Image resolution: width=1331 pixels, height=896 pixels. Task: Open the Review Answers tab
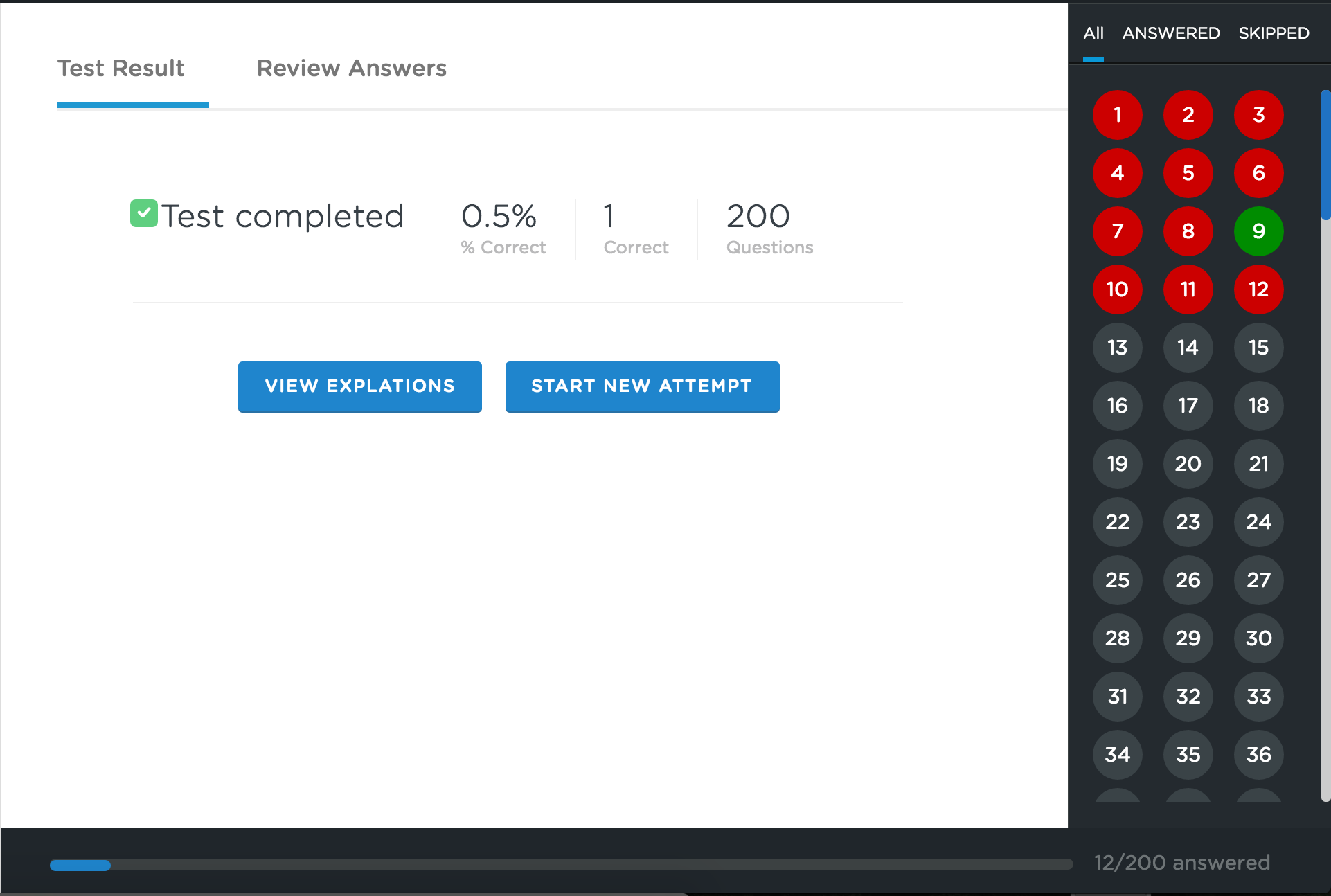tap(352, 68)
